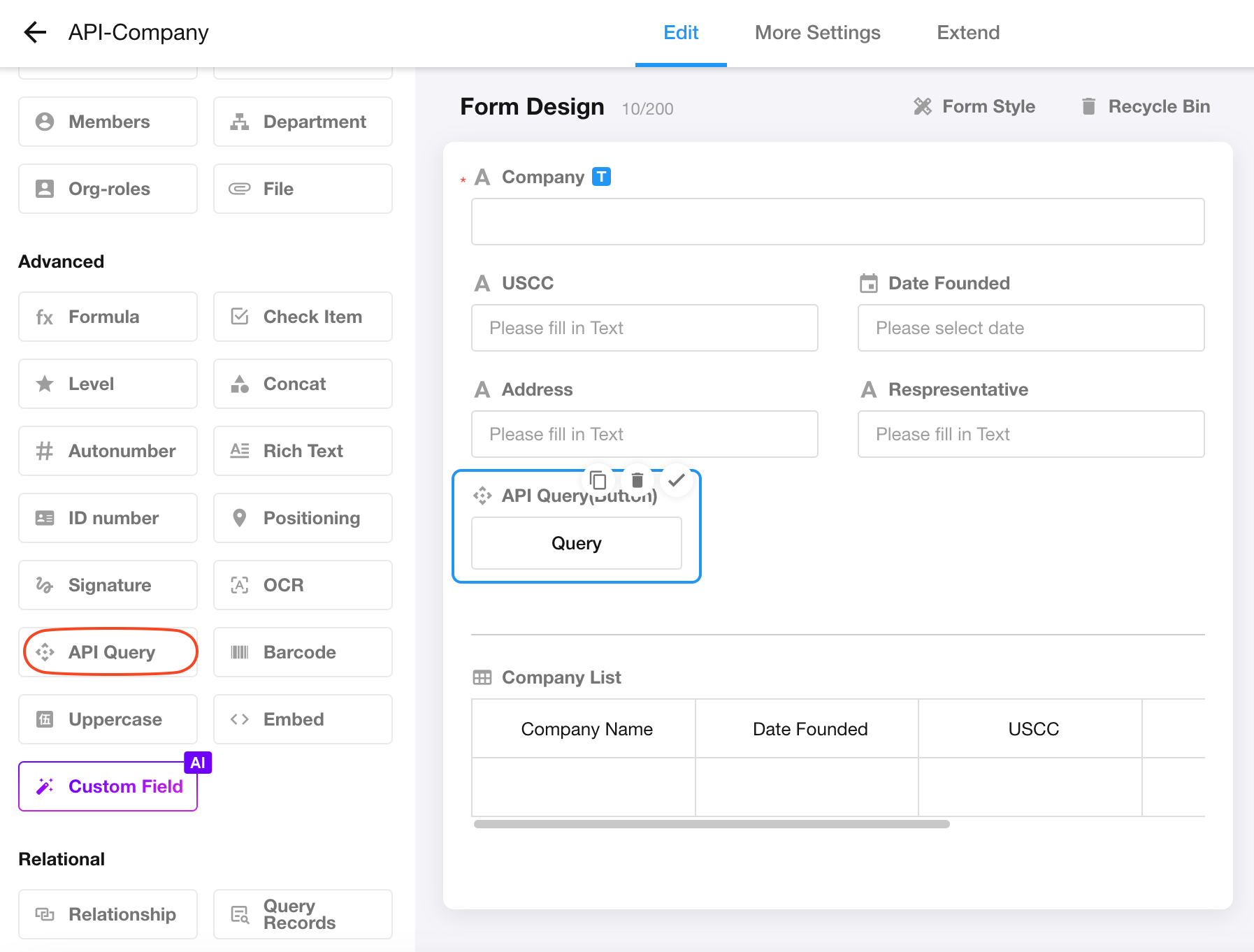The width and height of the screenshot is (1254, 952).
Task: Switch to the More Settings tab
Action: [x=817, y=33]
